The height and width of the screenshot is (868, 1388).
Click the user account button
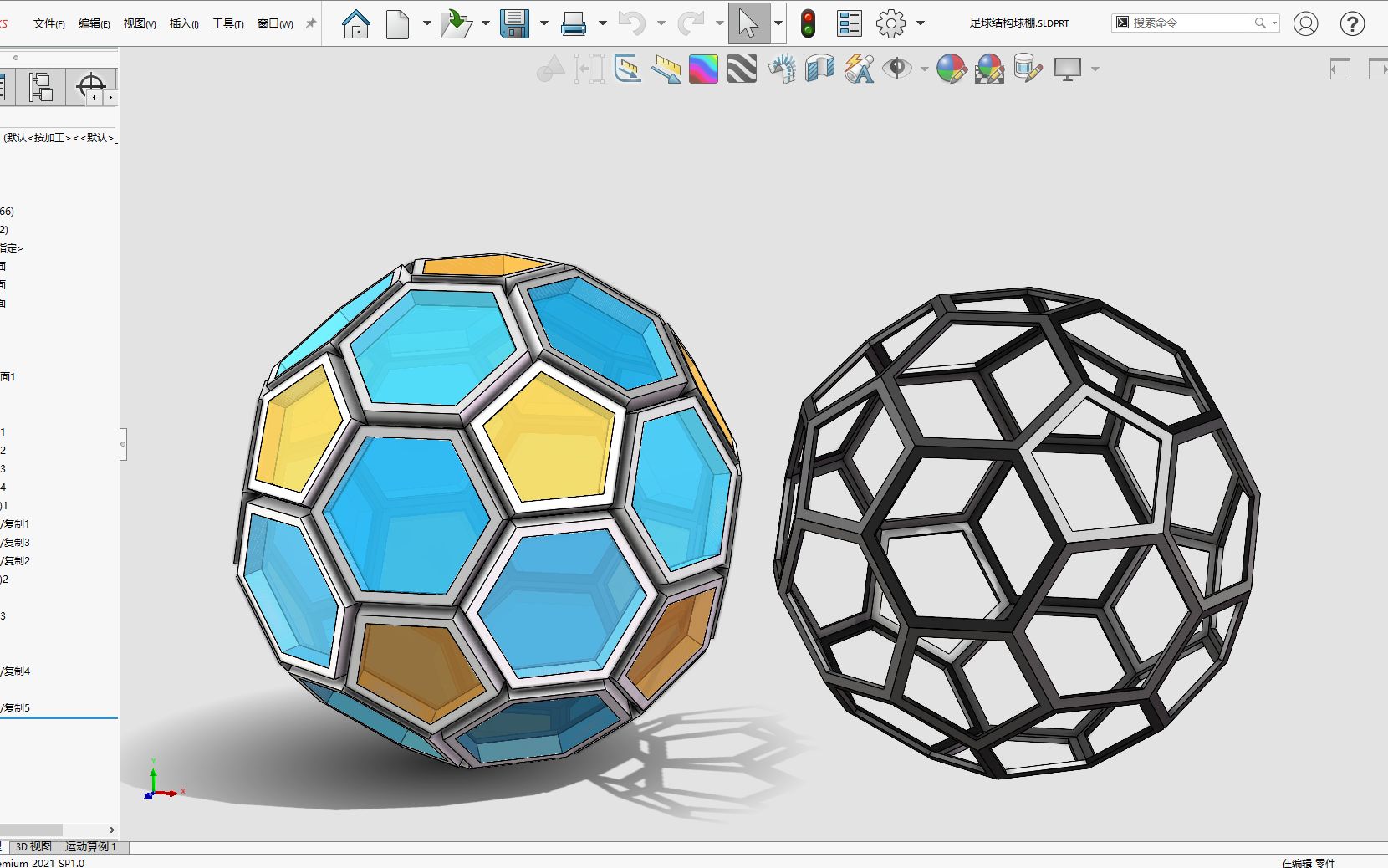[x=1304, y=23]
